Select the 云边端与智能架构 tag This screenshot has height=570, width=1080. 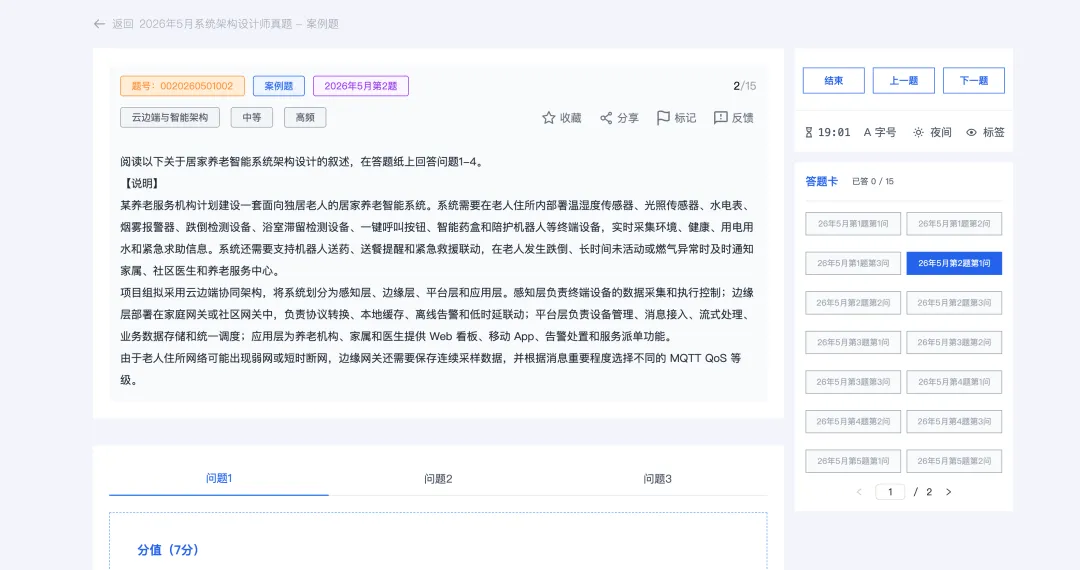pyautogui.click(x=170, y=118)
